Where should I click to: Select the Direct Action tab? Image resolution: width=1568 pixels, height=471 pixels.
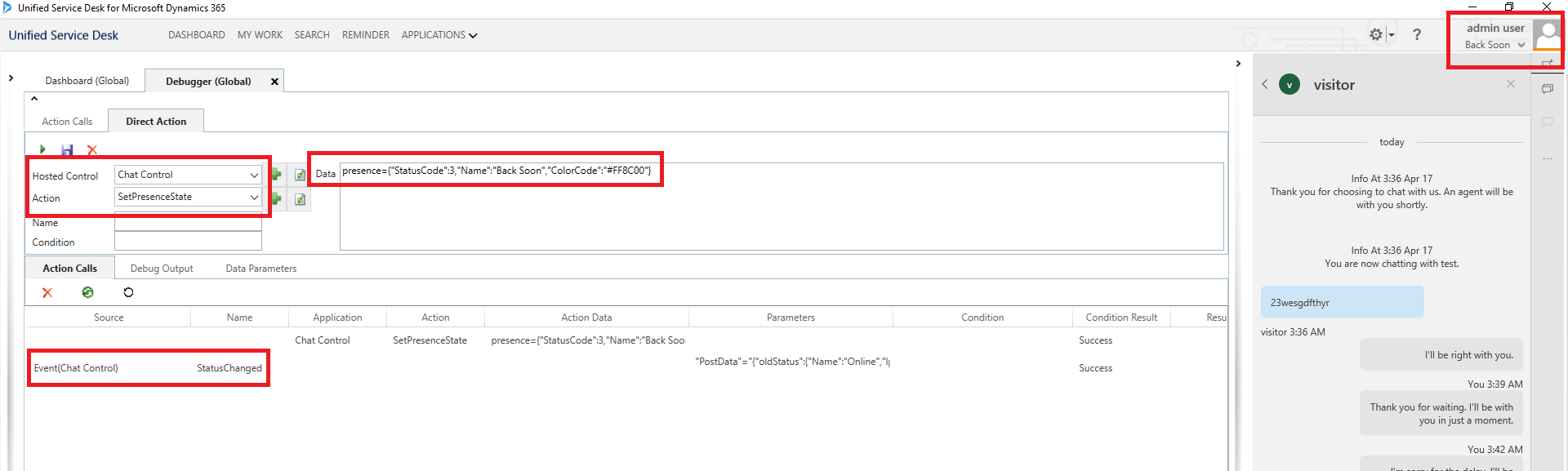coord(156,122)
